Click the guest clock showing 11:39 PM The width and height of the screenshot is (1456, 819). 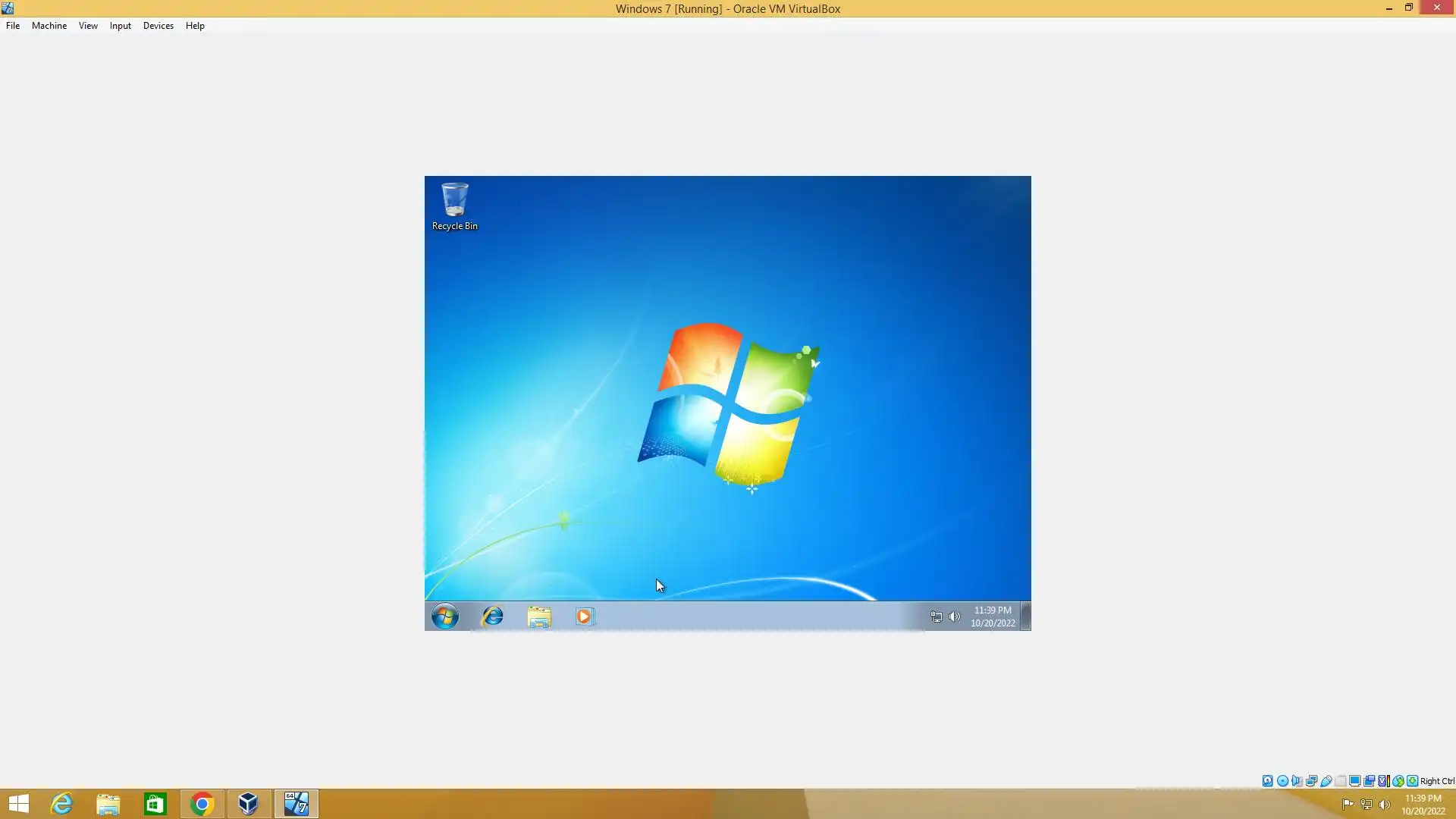tap(992, 617)
